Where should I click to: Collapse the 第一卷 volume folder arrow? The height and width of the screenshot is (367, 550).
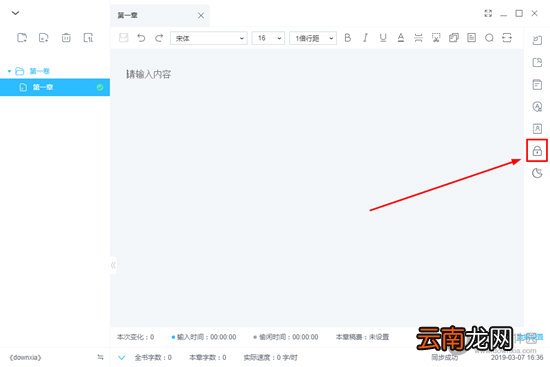click(9, 71)
